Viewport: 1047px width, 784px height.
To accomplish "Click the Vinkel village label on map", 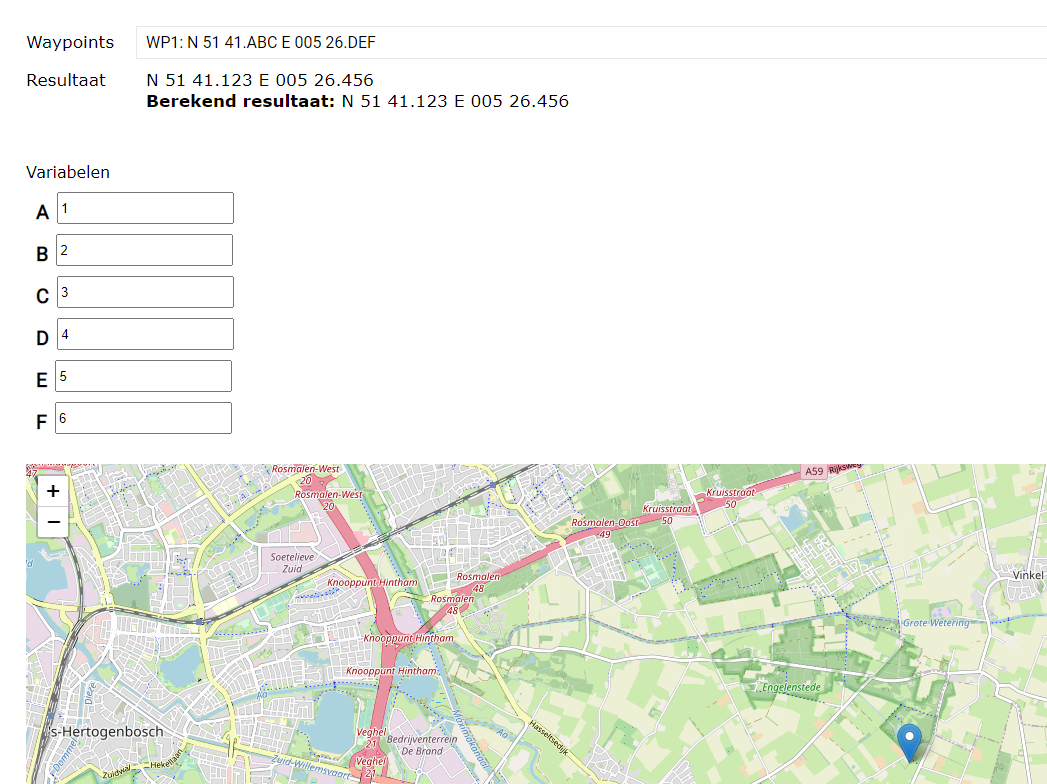I will click(x=1027, y=575).
